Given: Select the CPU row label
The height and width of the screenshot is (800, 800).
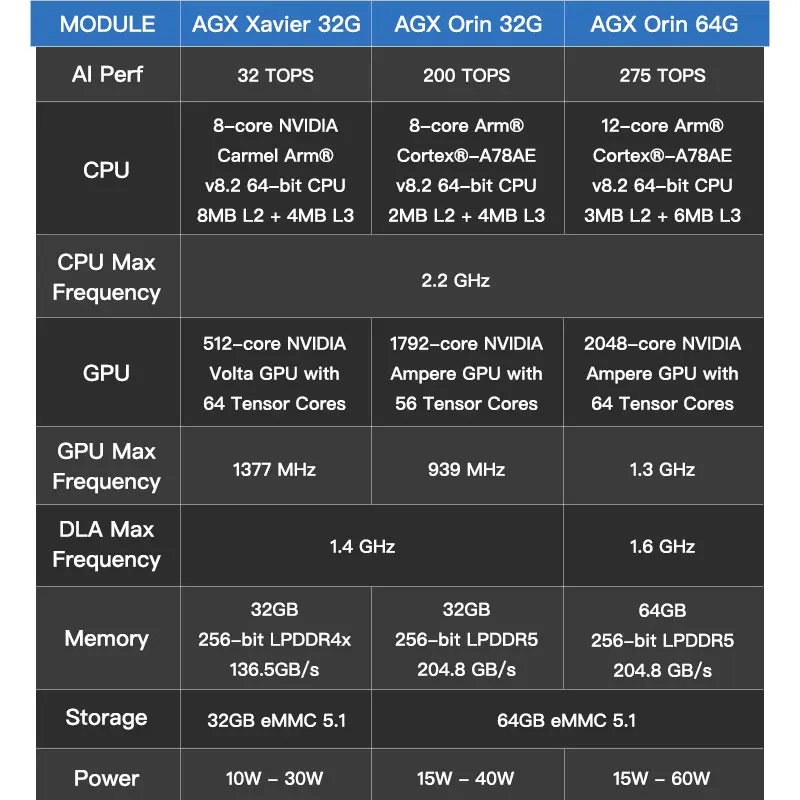Looking at the screenshot, I should [x=107, y=170].
